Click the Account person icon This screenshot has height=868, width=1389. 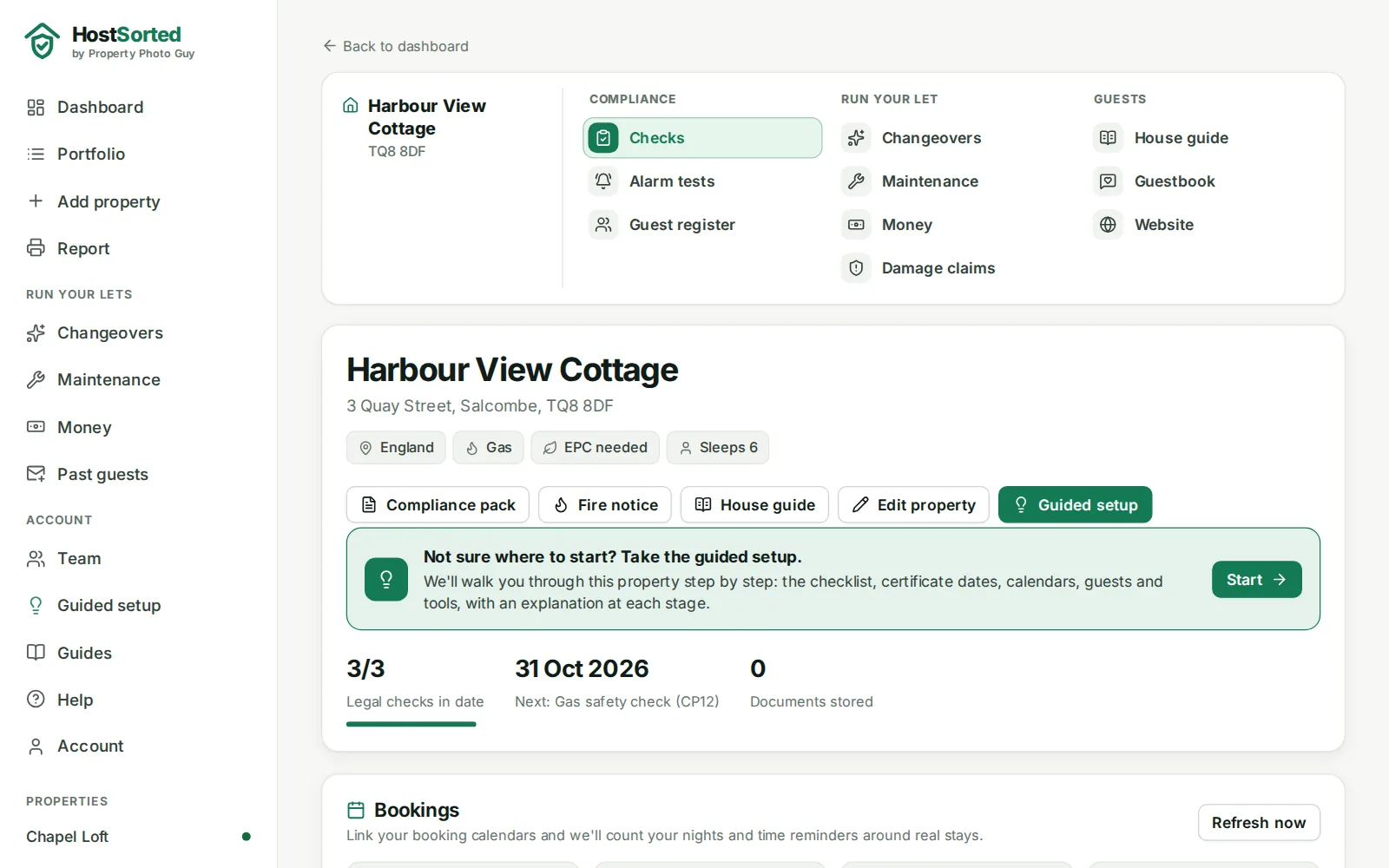point(36,746)
